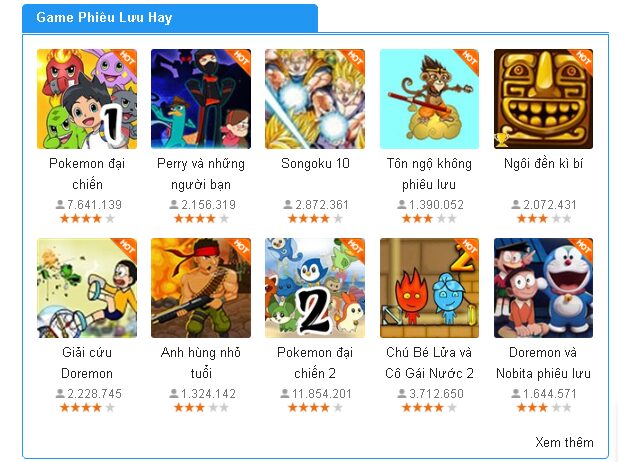Click the star rating under Songoku 10
This screenshot has height=462, width=618.
pos(315,218)
